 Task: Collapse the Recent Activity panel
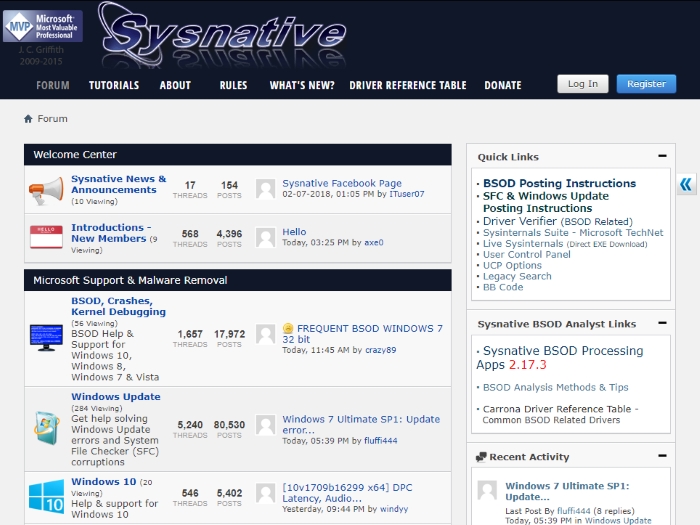click(x=662, y=456)
